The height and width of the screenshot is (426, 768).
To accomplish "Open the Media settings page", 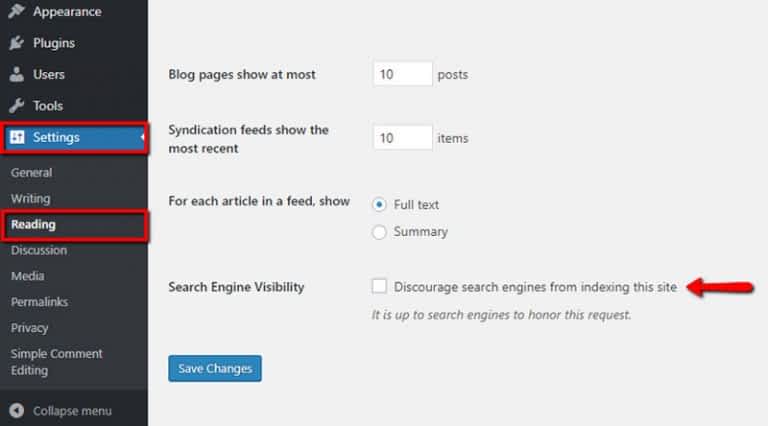I will 27,276.
